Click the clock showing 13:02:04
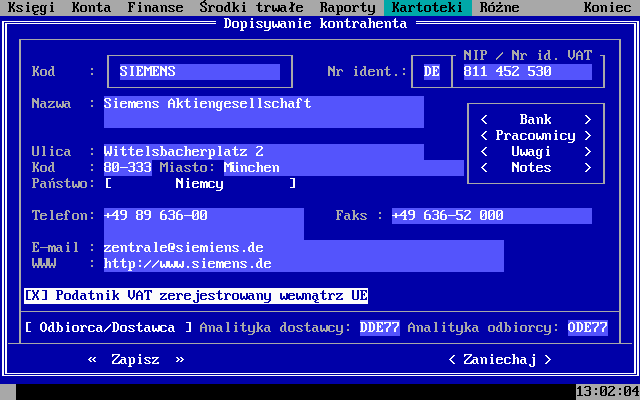 tap(608, 392)
